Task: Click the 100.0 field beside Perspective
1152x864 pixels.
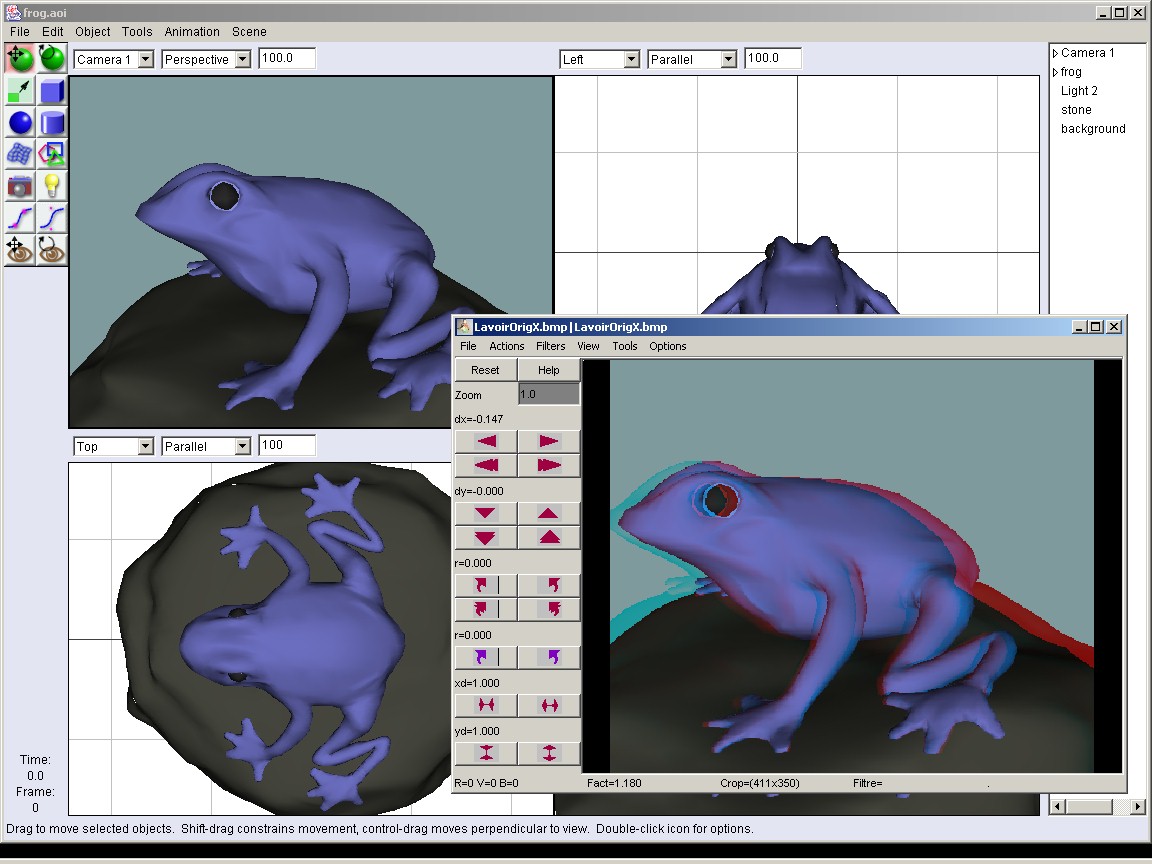Action: point(287,58)
